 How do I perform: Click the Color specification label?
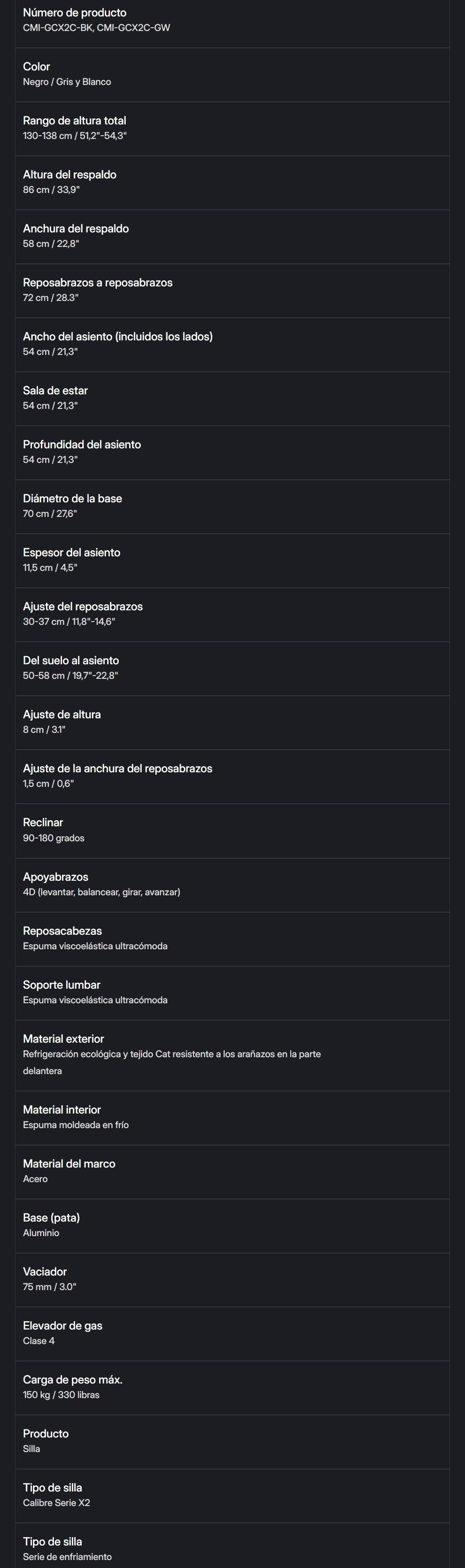[x=37, y=67]
